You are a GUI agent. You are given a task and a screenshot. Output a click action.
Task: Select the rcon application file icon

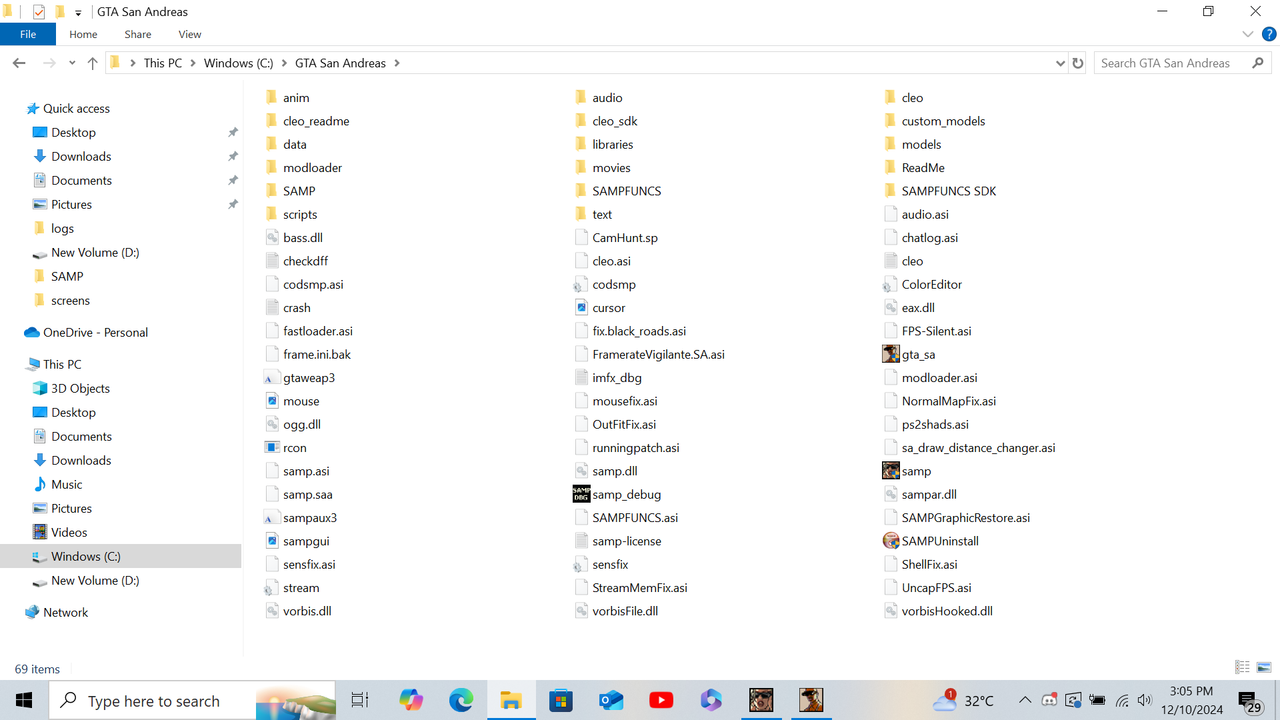(x=272, y=448)
